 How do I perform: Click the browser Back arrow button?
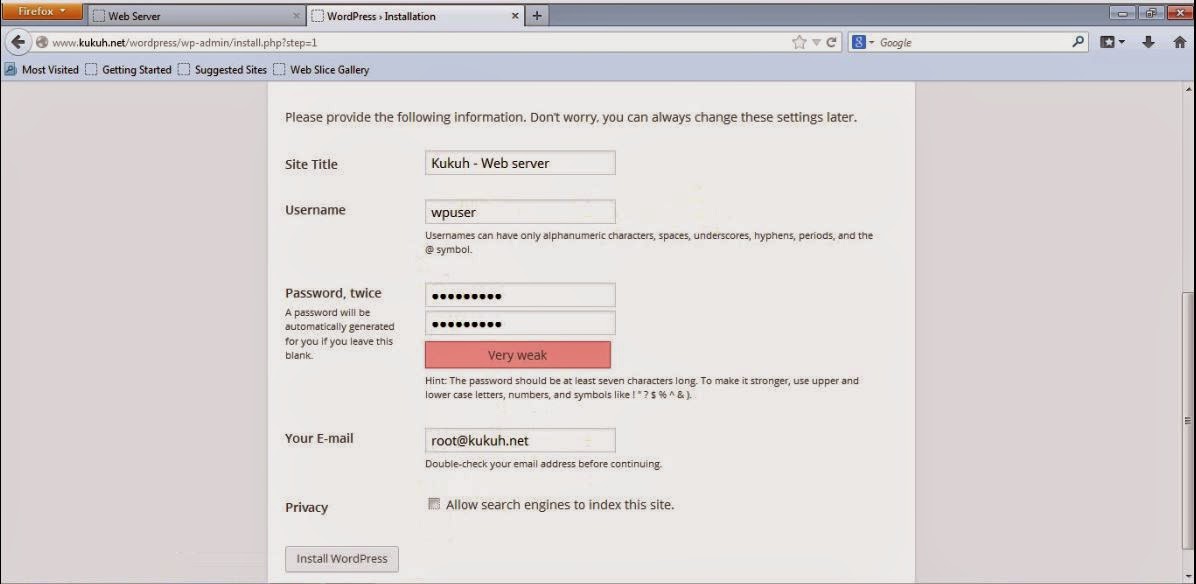pos(18,43)
